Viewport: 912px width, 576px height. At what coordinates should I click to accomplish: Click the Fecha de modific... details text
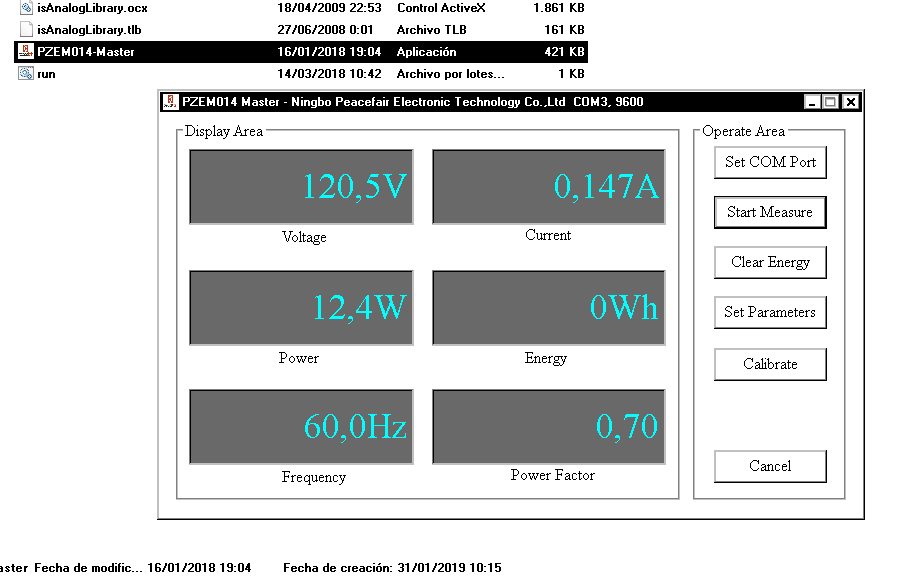click(x=142, y=568)
